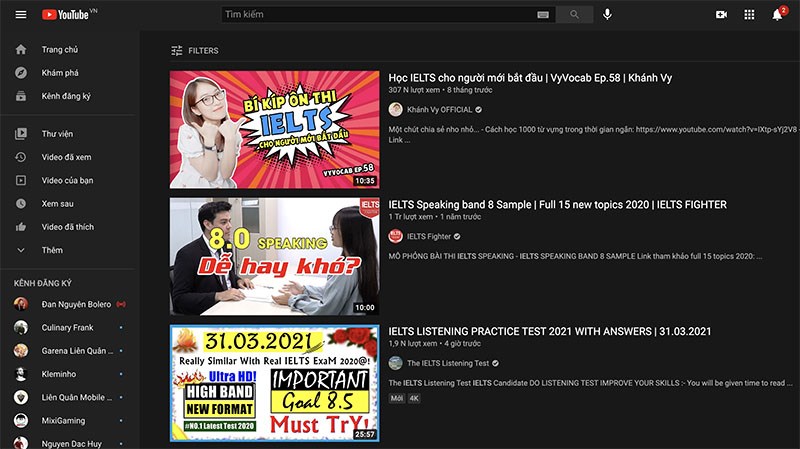
Task: Click the Video của bạn icon
Action: point(21,180)
